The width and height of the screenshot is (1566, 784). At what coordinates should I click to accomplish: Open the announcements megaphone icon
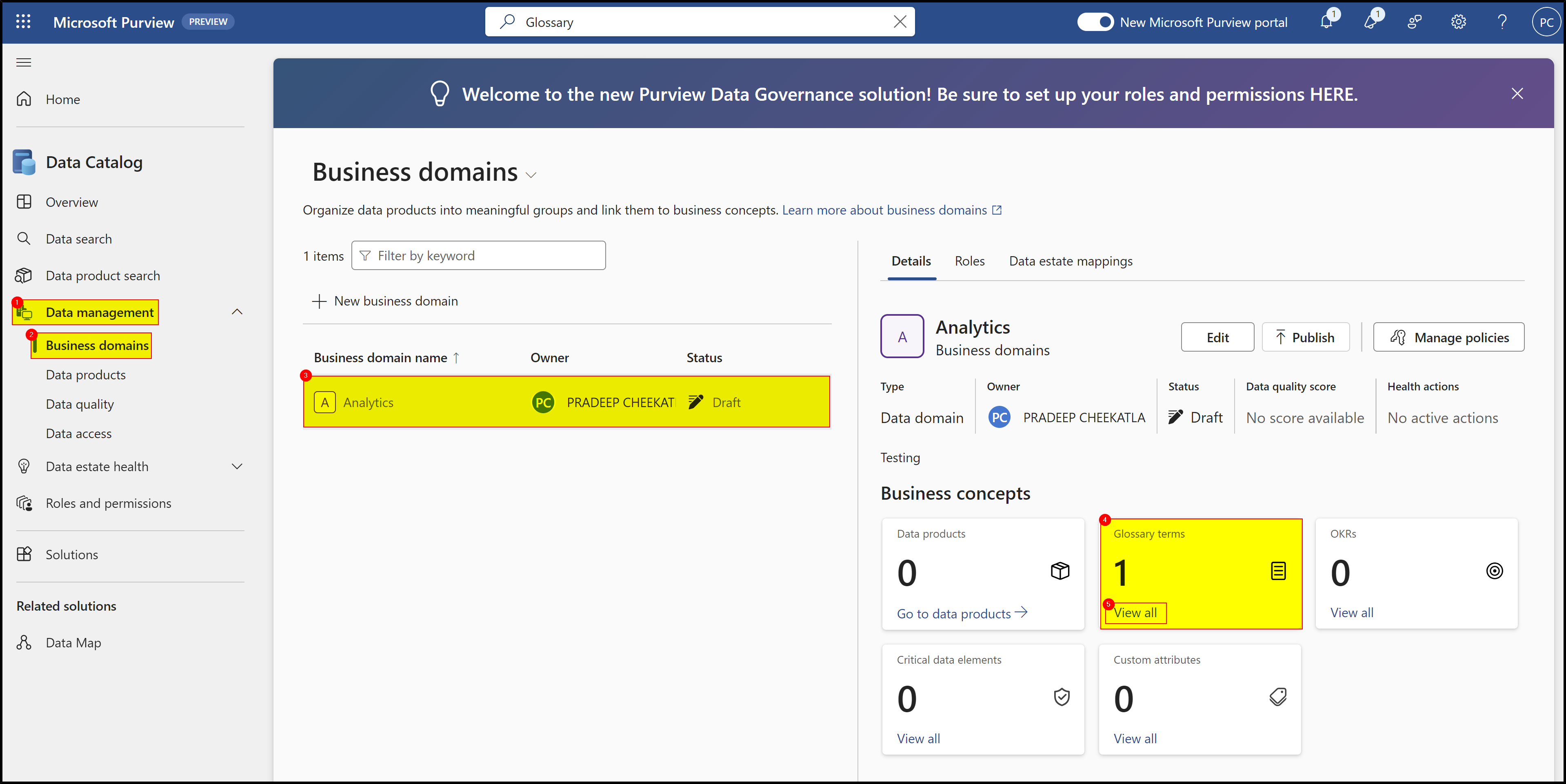pos(1371,22)
